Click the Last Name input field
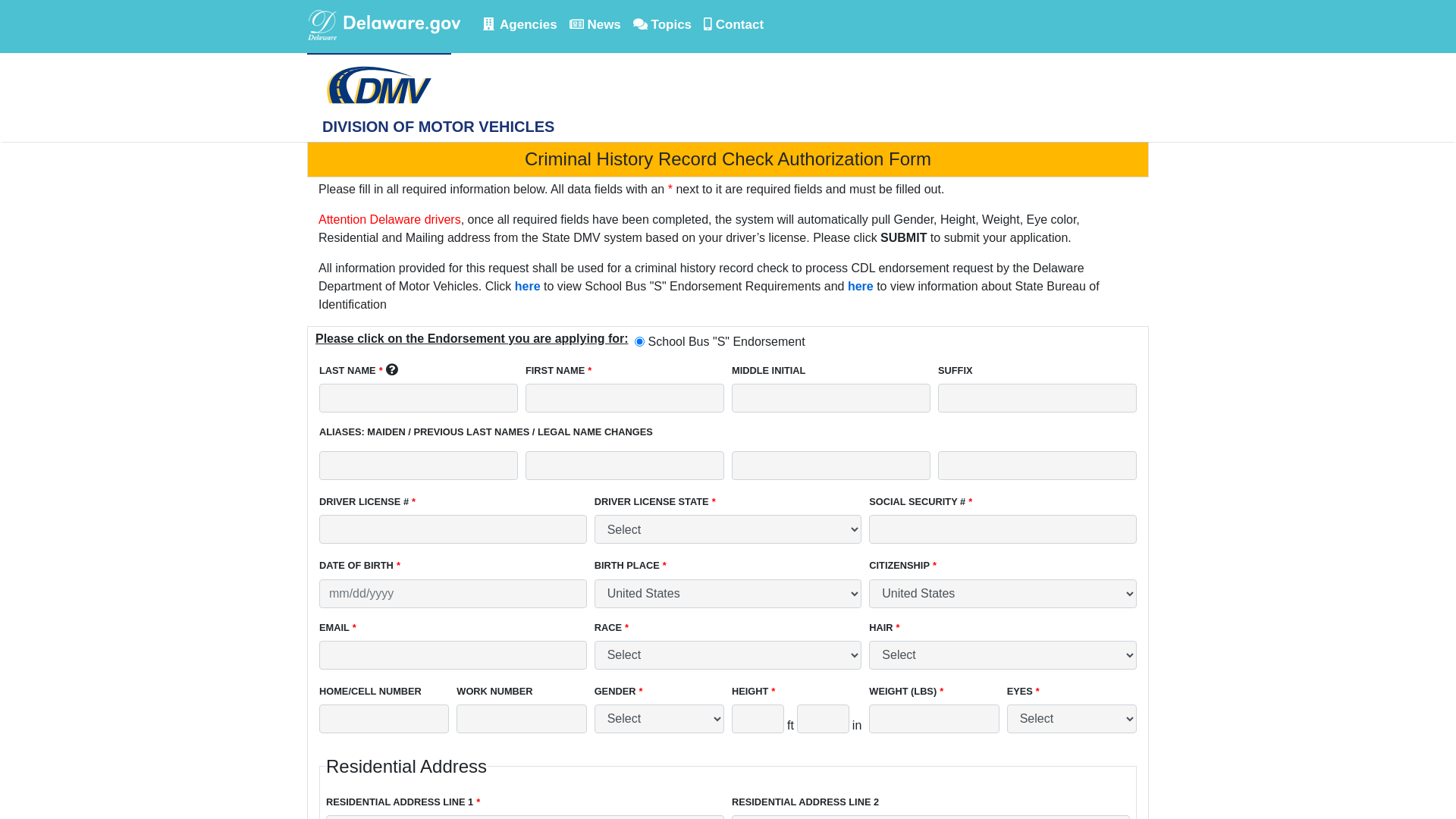The height and width of the screenshot is (819, 1456). pos(418,397)
